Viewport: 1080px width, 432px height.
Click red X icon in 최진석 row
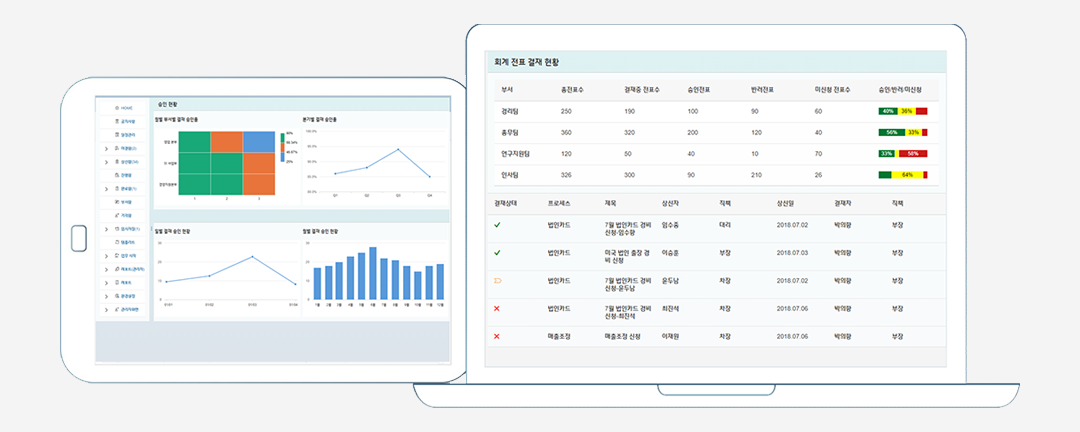pyautogui.click(x=497, y=309)
